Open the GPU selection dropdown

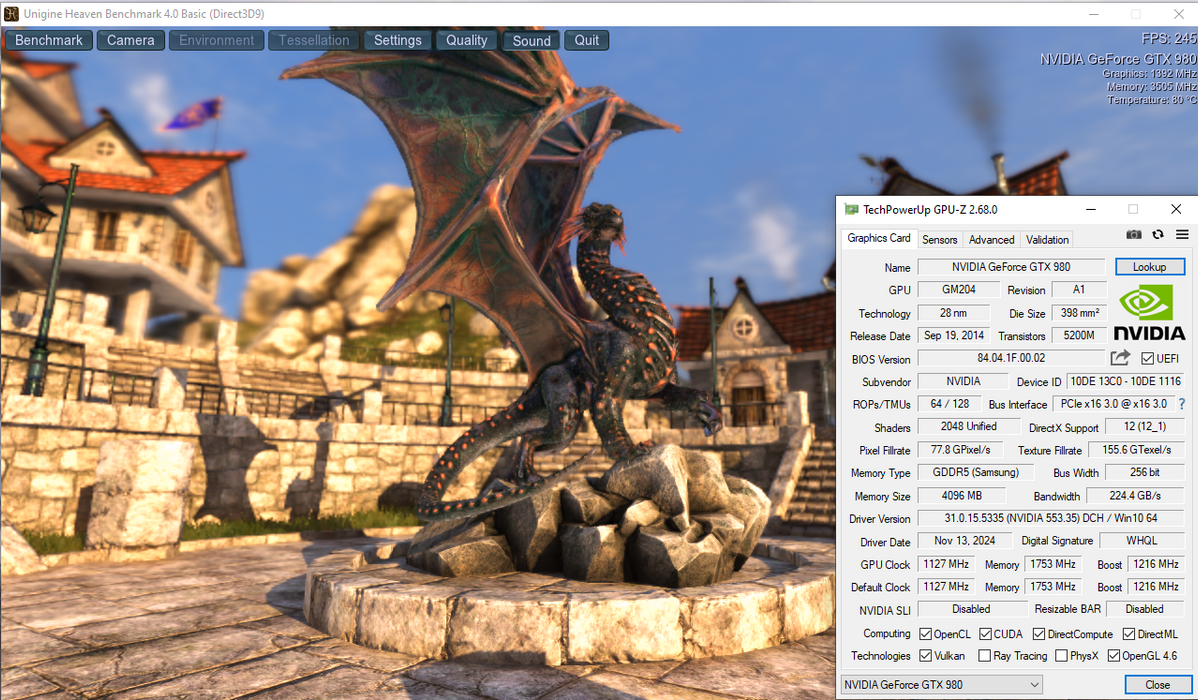tap(940, 685)
